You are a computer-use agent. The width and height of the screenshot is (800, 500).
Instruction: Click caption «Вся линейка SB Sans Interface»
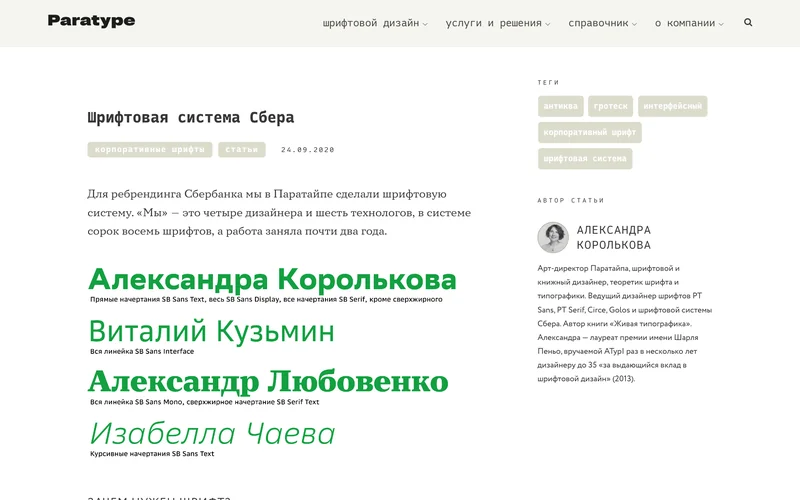coord(142,351)
